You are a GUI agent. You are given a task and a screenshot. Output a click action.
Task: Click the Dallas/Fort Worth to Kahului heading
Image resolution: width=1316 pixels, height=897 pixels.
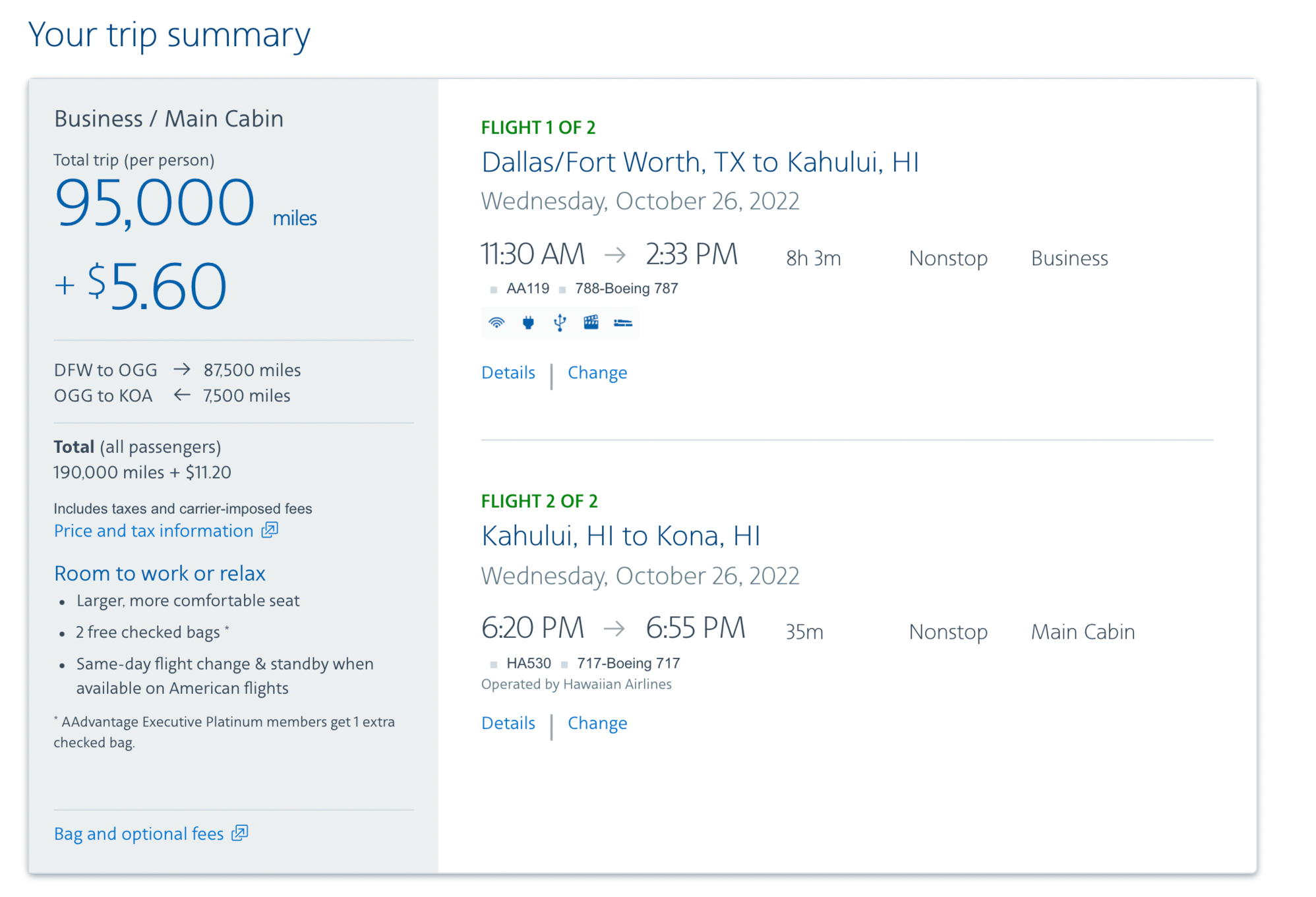click(700, 162)
